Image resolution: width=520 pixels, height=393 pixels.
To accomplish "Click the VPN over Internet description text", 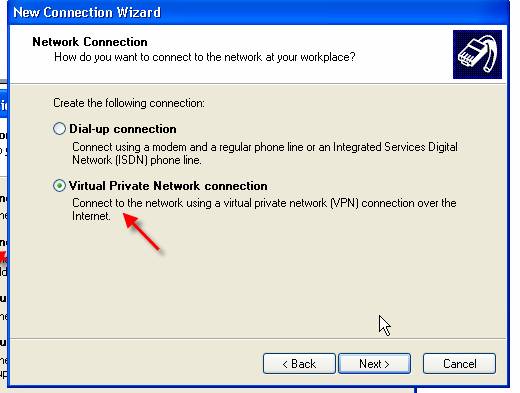I will (264, 209).
